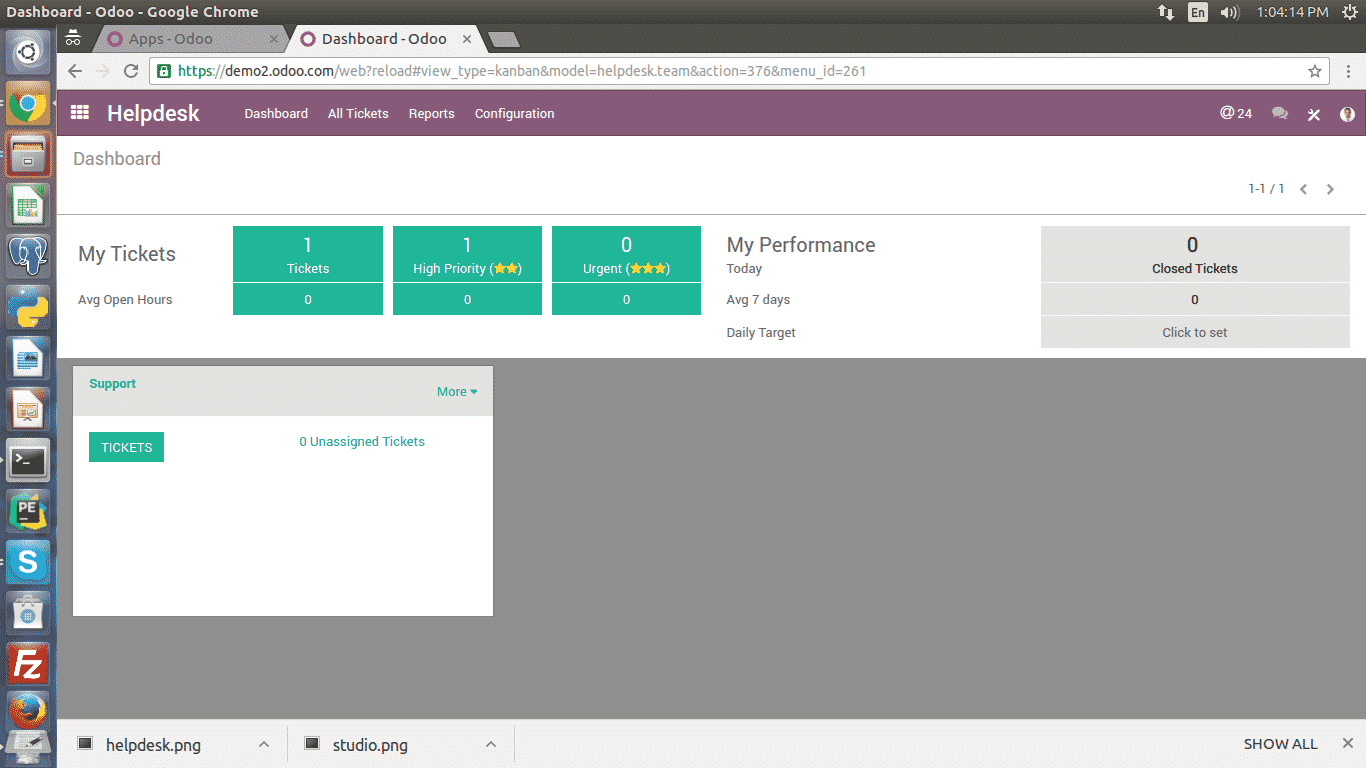Open the keyboard language En indicator
The image size is (1366, 768).
1198,12
